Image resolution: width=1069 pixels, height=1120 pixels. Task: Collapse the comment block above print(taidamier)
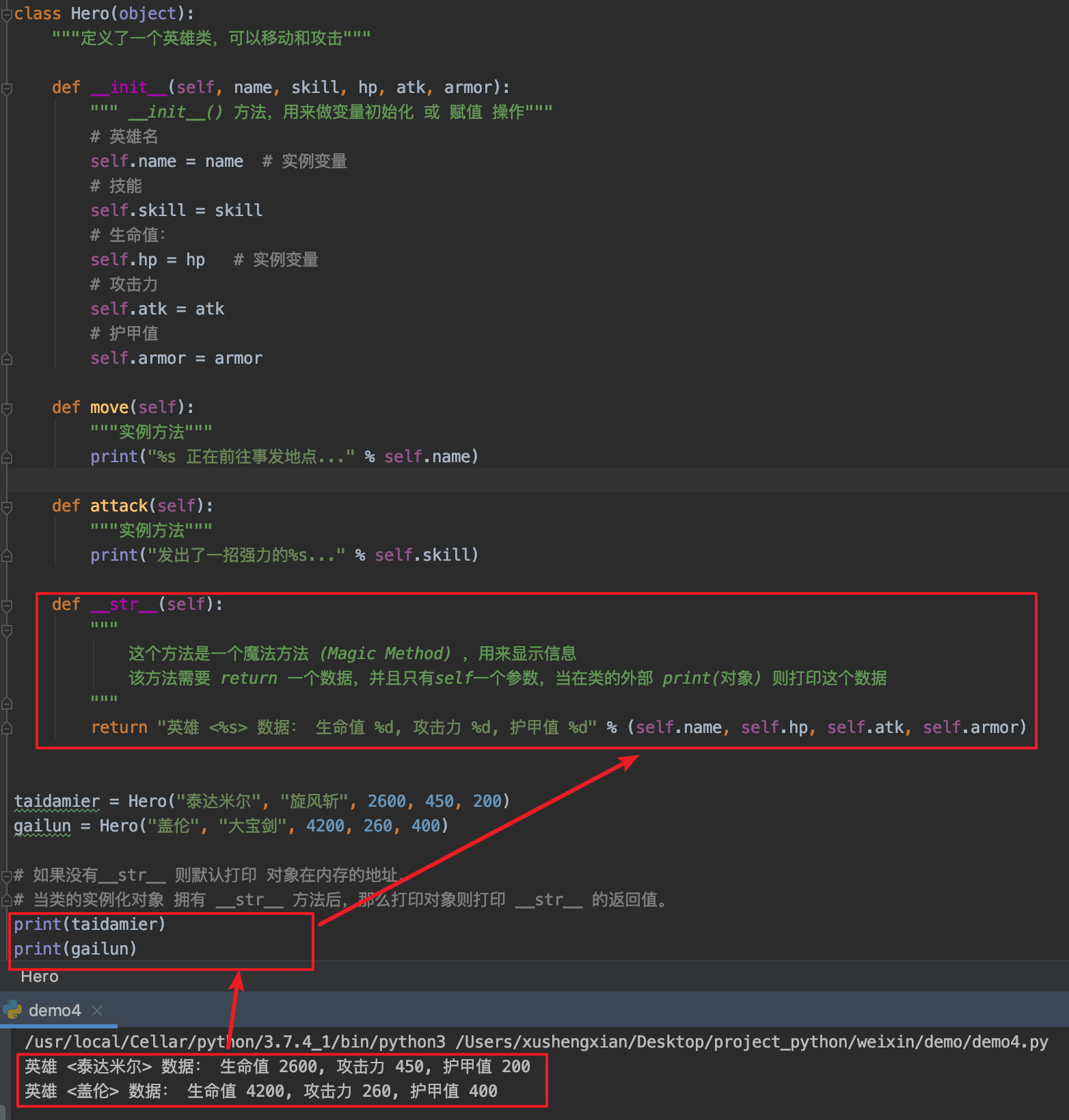[6, 876]
